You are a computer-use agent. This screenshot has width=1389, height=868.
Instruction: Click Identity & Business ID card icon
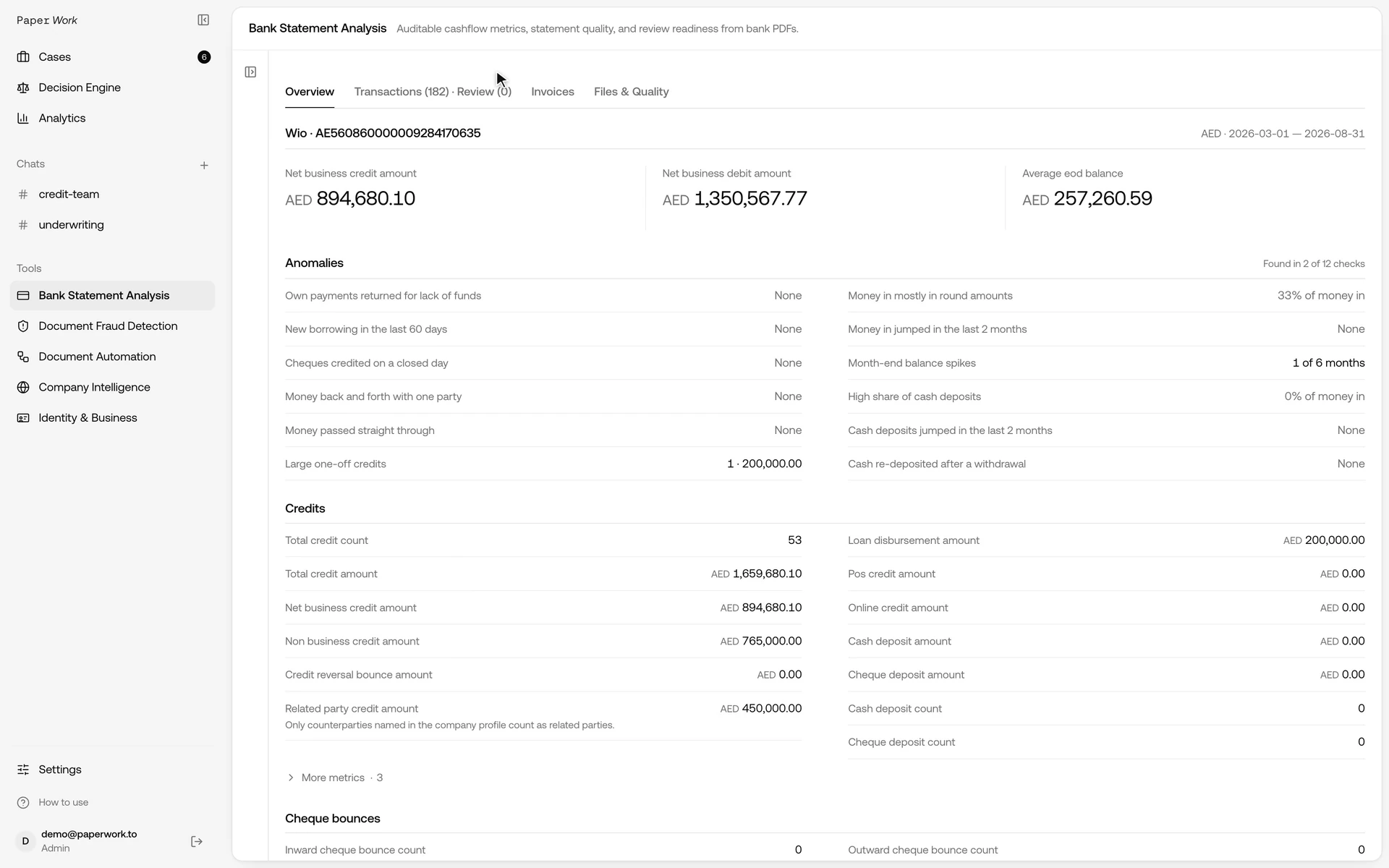(x=23, y=418)
